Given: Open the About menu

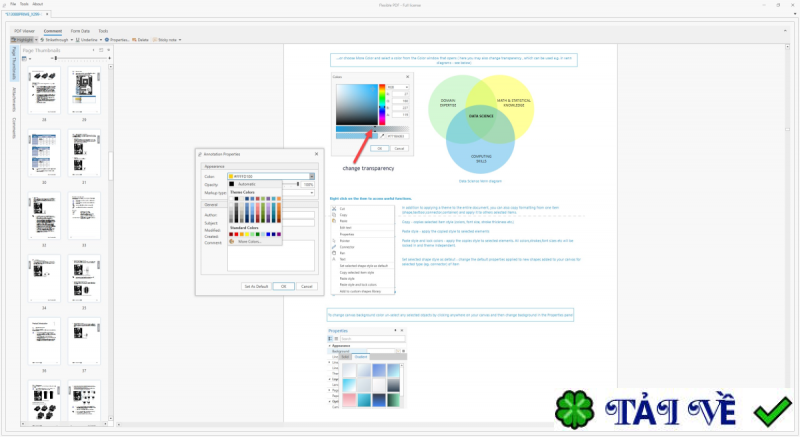Looking at the screenshot, I should [38, 4].
